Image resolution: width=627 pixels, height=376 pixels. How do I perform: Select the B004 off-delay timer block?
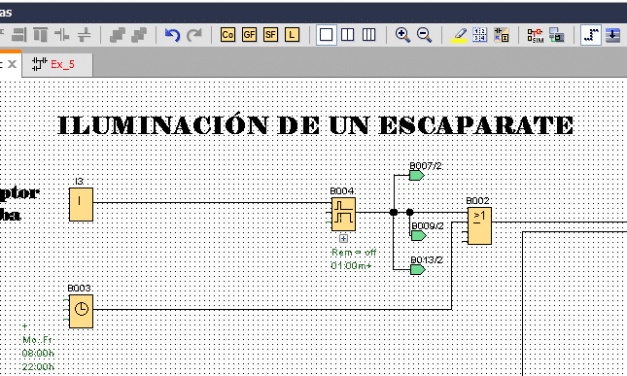point(343,214)
